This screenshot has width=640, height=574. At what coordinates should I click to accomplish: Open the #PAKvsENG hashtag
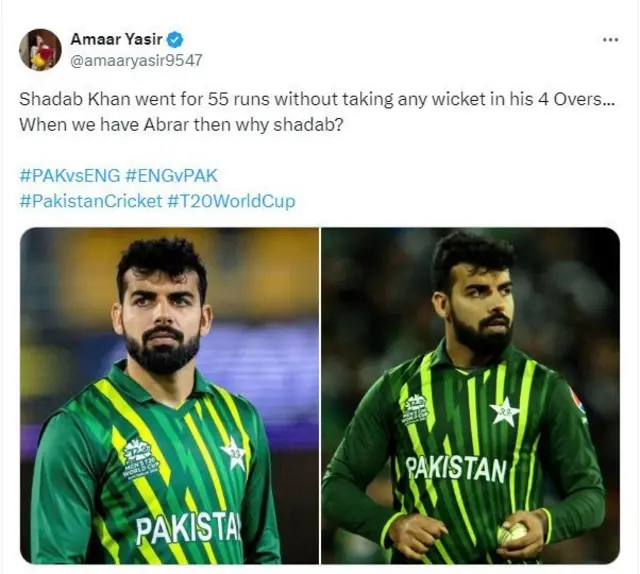click(x=70, y=176)
